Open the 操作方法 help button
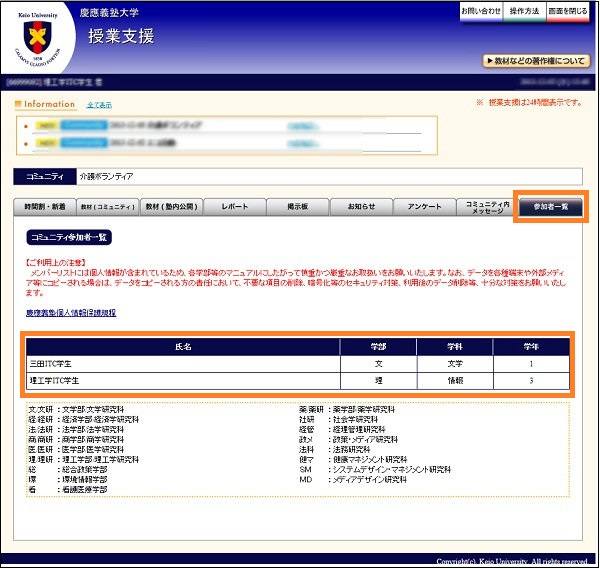The width and height of the screenshot is (600, 569). (x=523, y=11)
